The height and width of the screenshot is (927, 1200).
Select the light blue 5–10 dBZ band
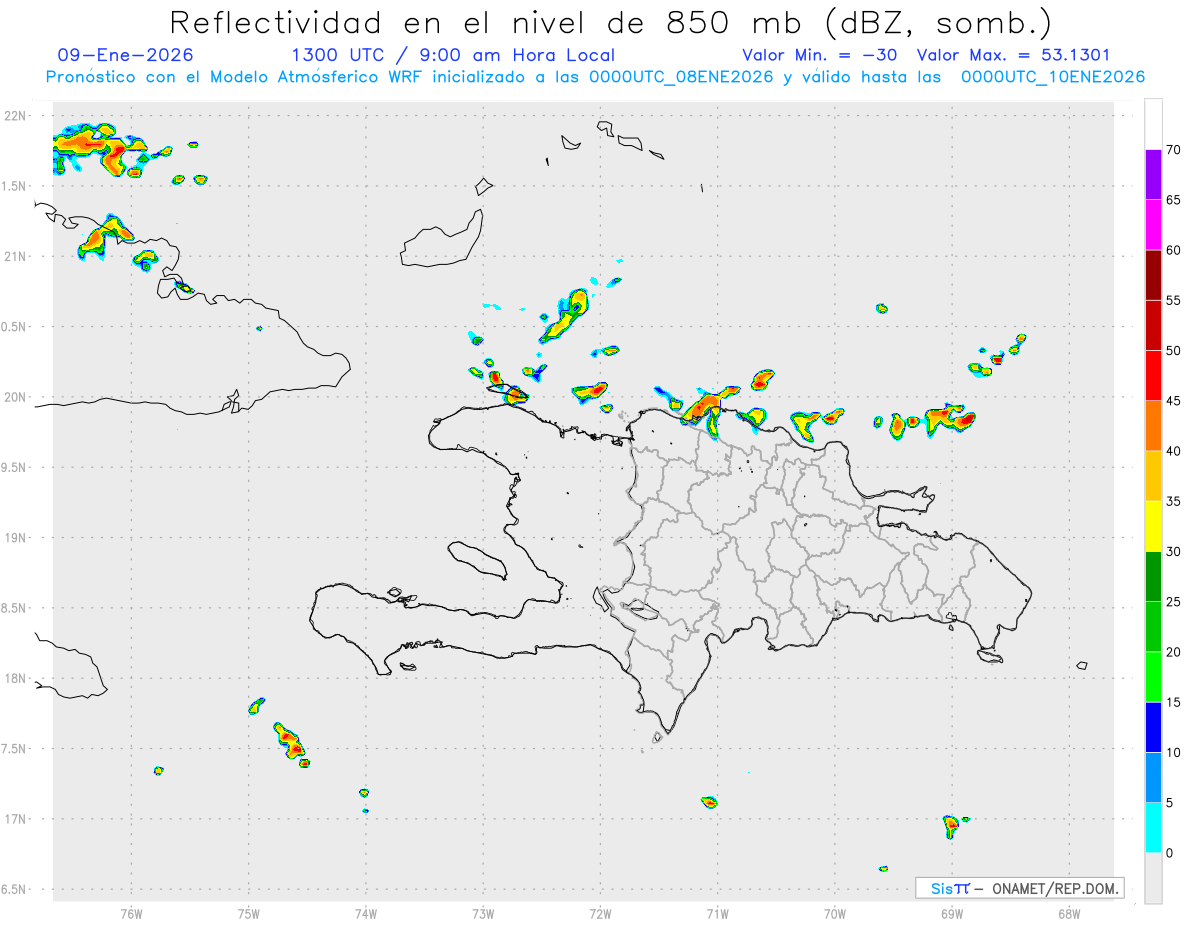point(1153,778)
